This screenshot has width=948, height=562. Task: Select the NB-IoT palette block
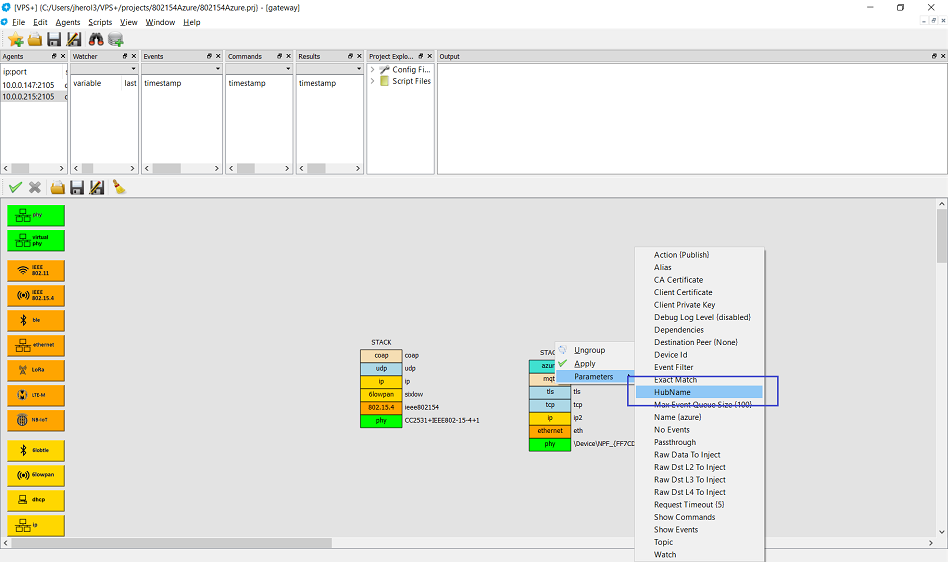click(x=36, y=420)
